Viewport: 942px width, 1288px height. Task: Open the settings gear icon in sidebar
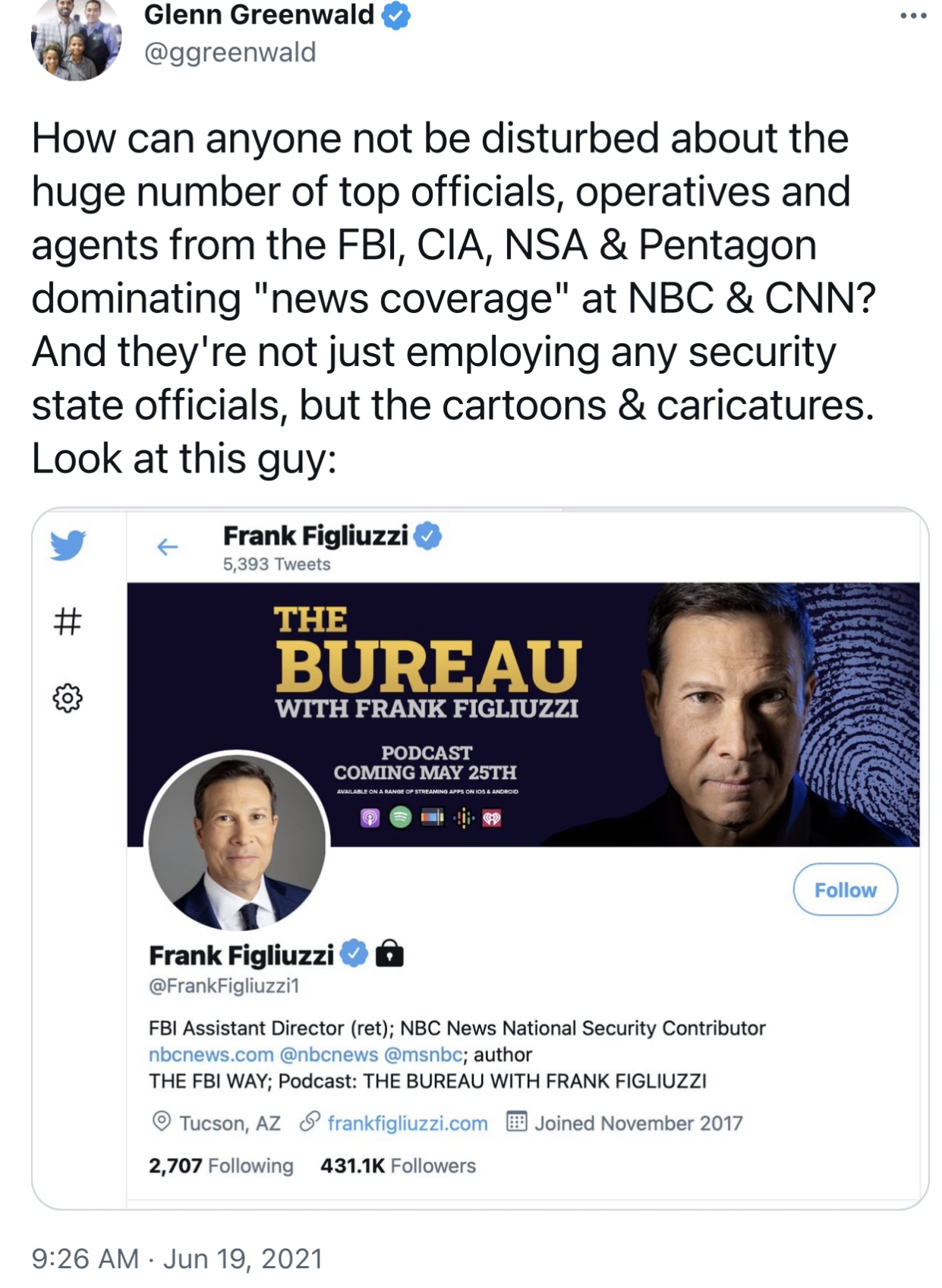(x=68, y=698)
